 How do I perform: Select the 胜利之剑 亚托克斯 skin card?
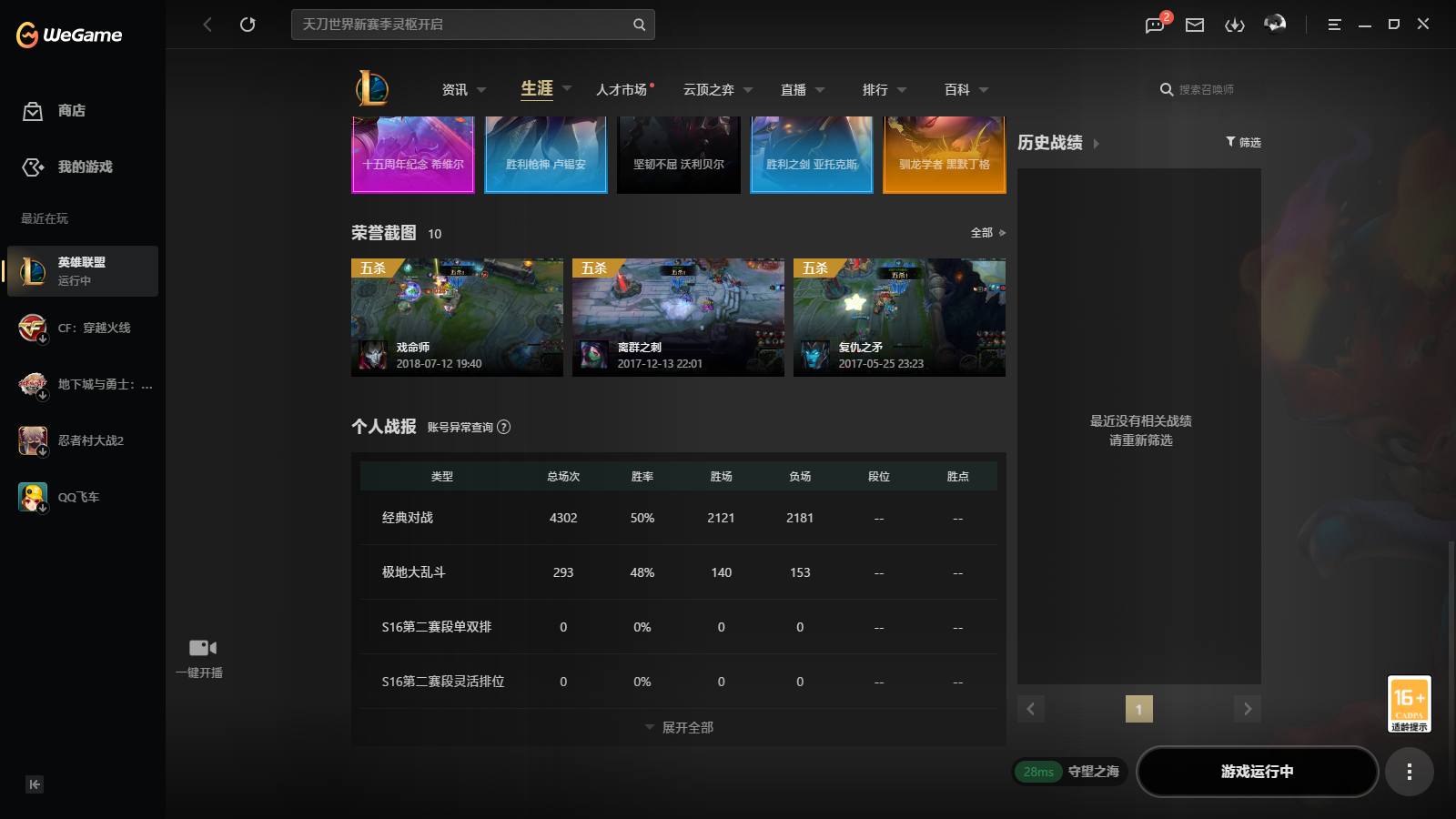pos(812,155)
